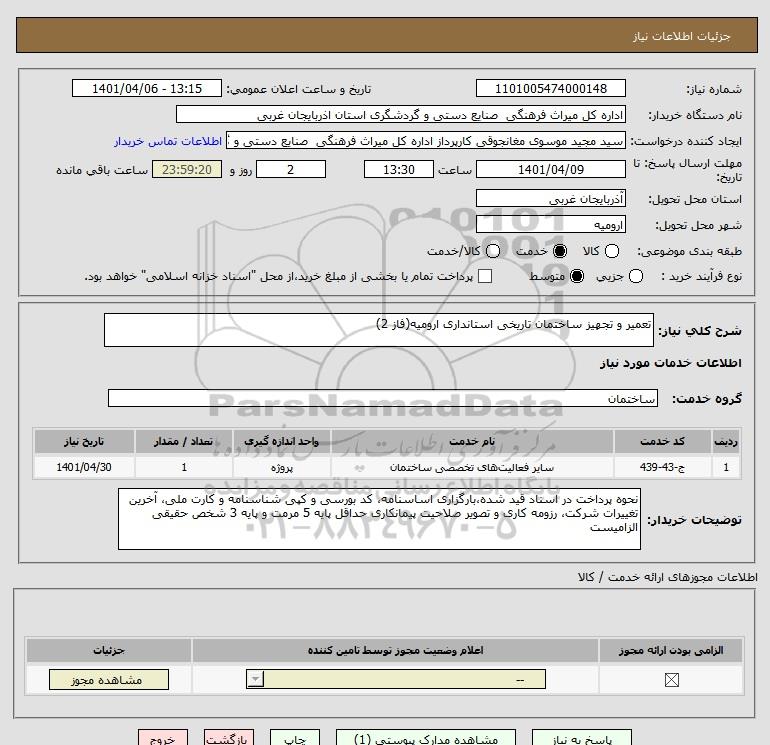The image size is (770, 745).
Task: Click the تاریخ نیاز column header
Action: (x=84, y=441)
